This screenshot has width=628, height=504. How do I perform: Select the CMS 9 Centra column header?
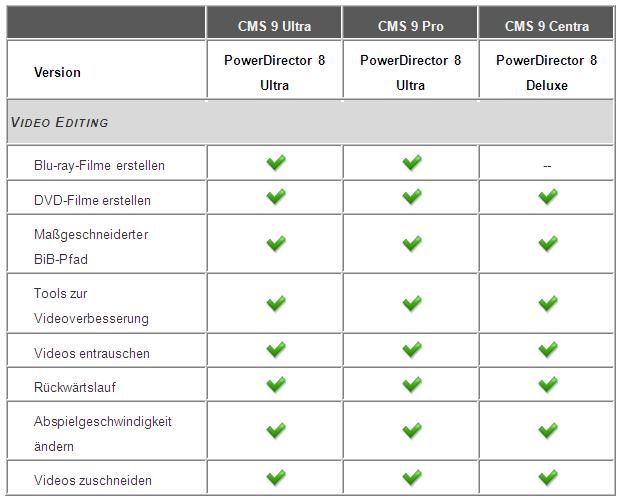(547, 26)
